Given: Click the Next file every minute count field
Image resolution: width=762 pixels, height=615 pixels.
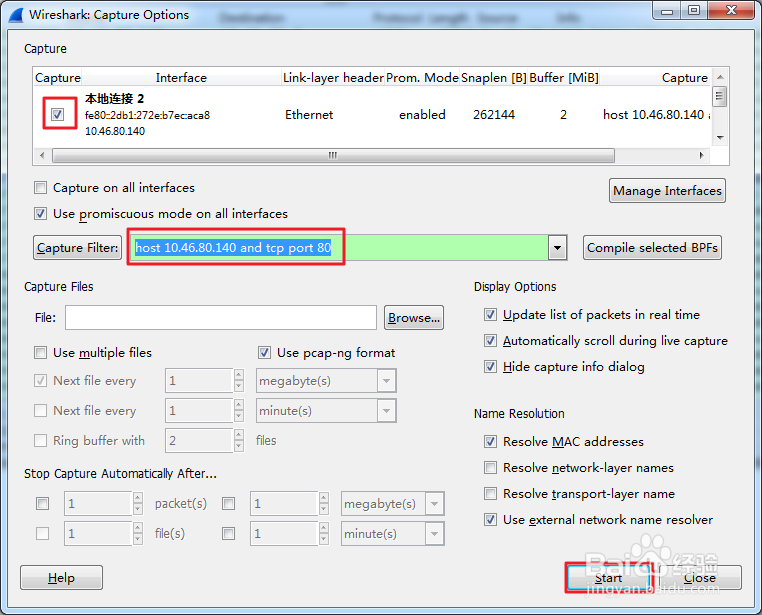Looking at the screenshot, I should click(x=199, y=411).
